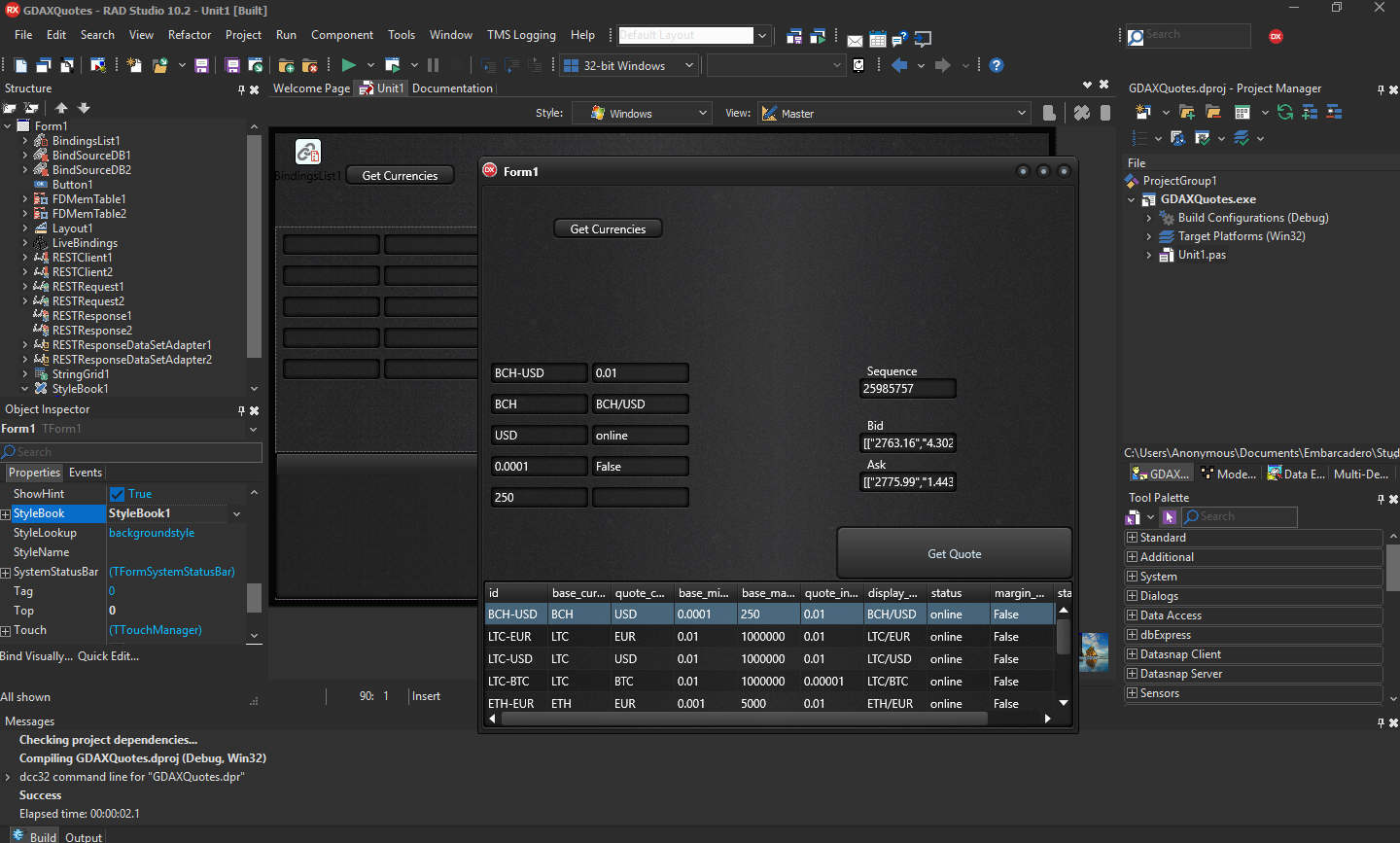
Task: Click the Save All icon
Action: pos(232,65)
